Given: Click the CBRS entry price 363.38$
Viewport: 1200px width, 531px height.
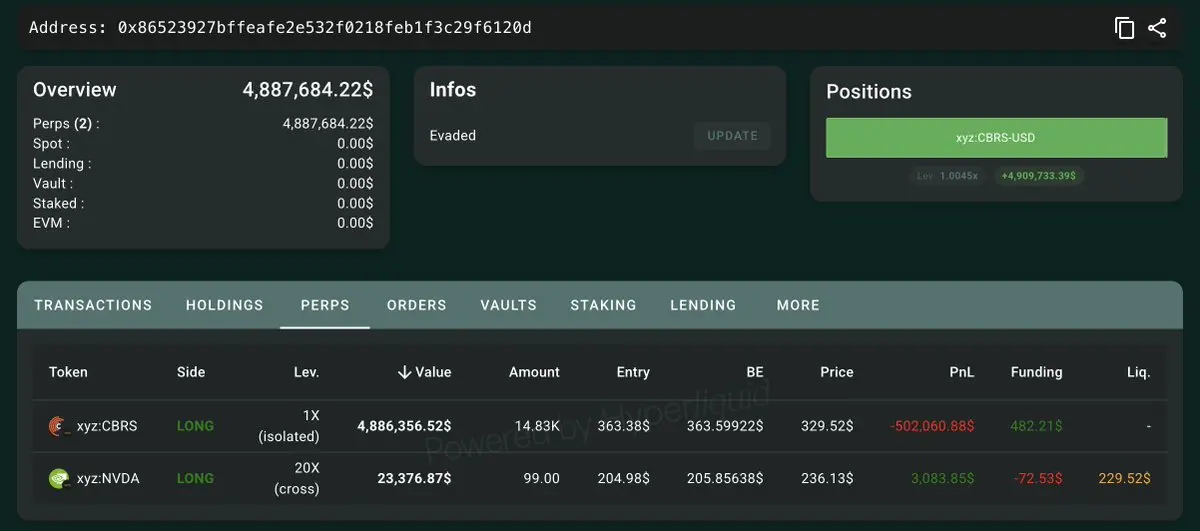Looking at the screenshot, I should point(622,426).
